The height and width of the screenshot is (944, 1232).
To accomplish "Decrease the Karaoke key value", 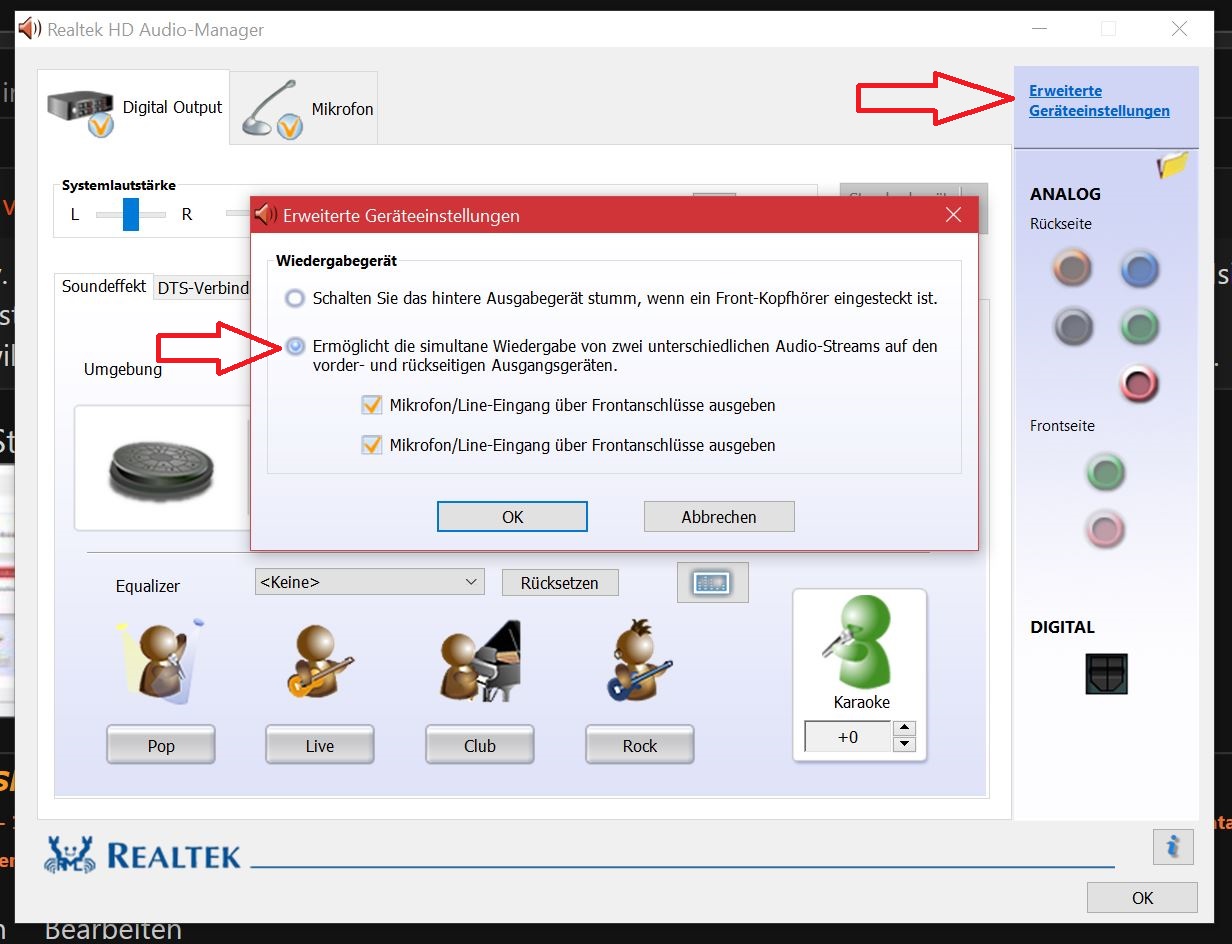I will pyautogui.click(x=904, y=744).
